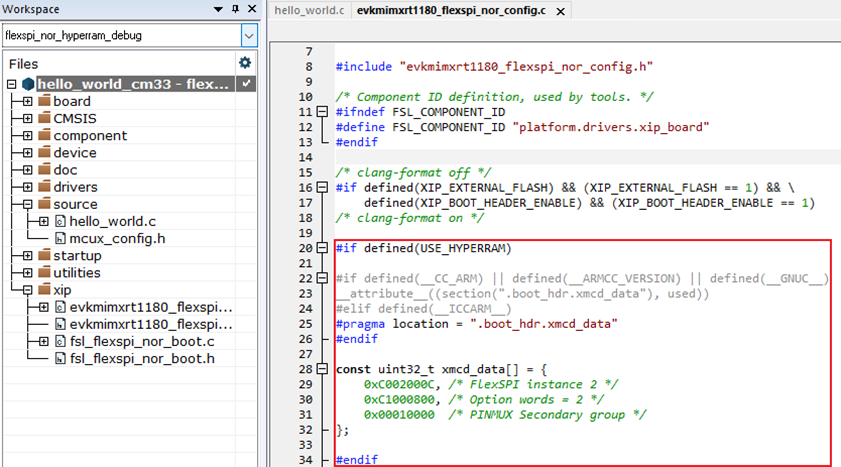The width and height of the screenshot is (841, 467).
Task: Switch to the hello_world.c editor tab
Action: click(x=308, y=11)
